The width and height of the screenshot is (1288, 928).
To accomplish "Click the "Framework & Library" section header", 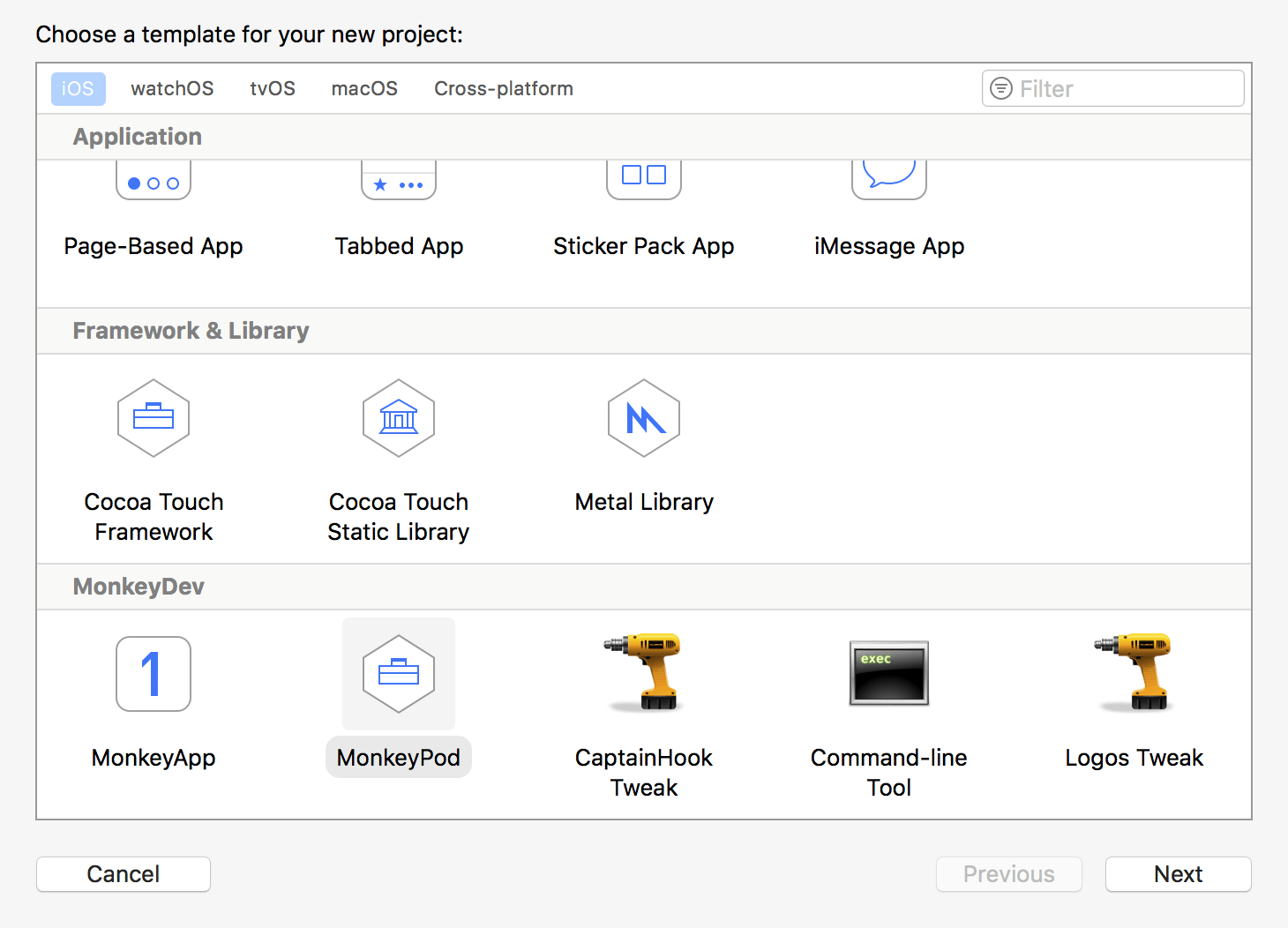I will (x=191, y=331).
